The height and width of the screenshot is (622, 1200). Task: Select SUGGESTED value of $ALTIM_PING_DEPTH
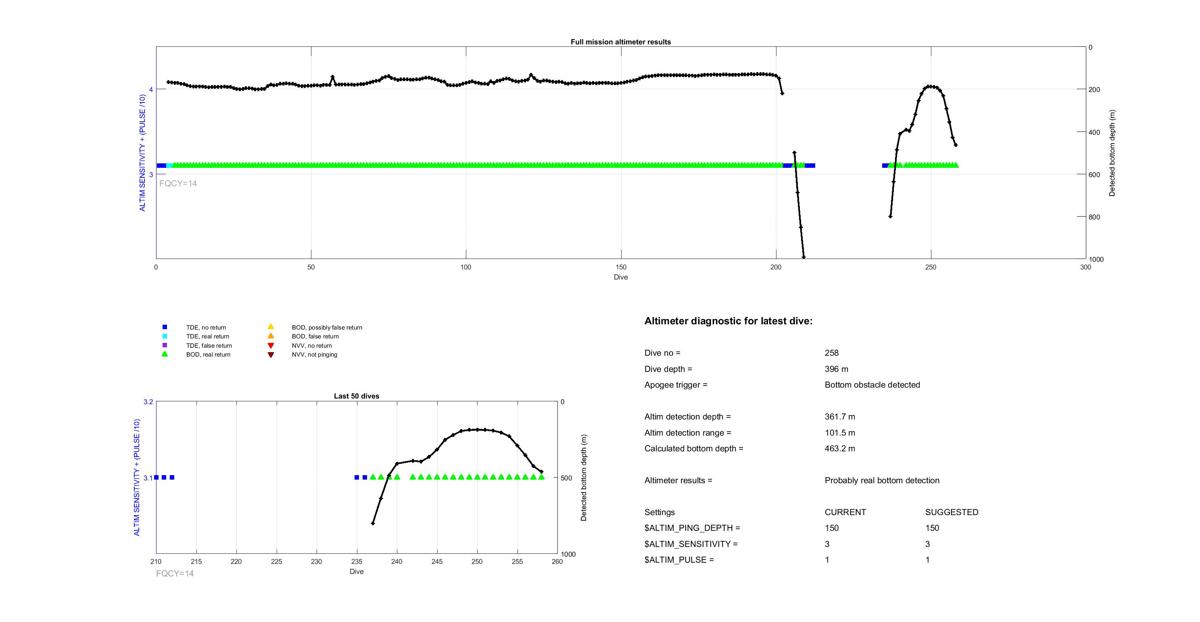[932, 528]
